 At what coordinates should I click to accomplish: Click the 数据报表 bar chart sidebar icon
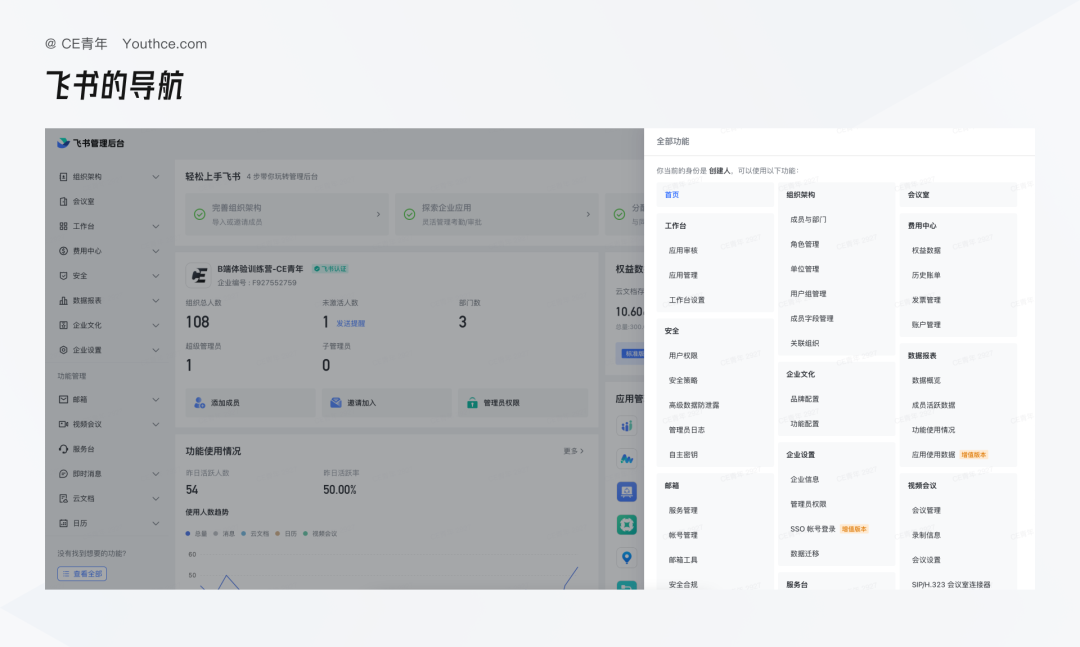coord(63,300)
